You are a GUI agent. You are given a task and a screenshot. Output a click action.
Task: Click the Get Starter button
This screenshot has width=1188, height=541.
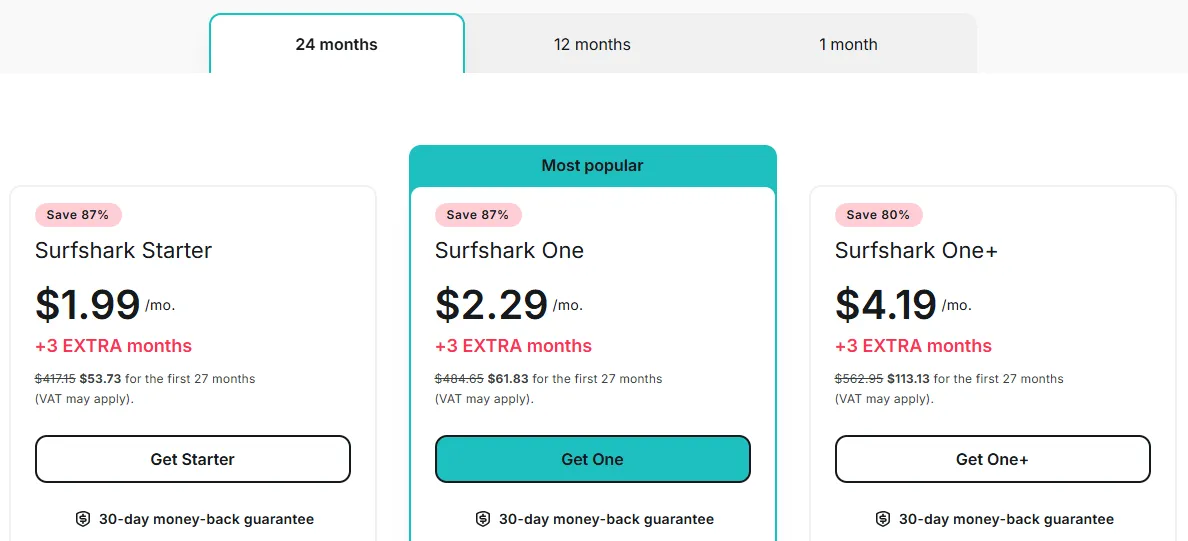[x=193, y=459]
